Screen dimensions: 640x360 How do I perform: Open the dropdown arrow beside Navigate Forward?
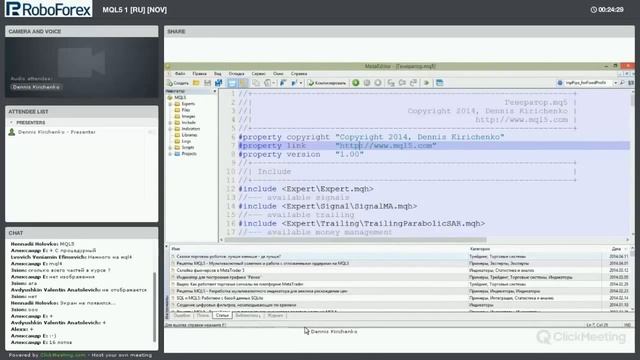pyautogui.click(x=301, y=83)
